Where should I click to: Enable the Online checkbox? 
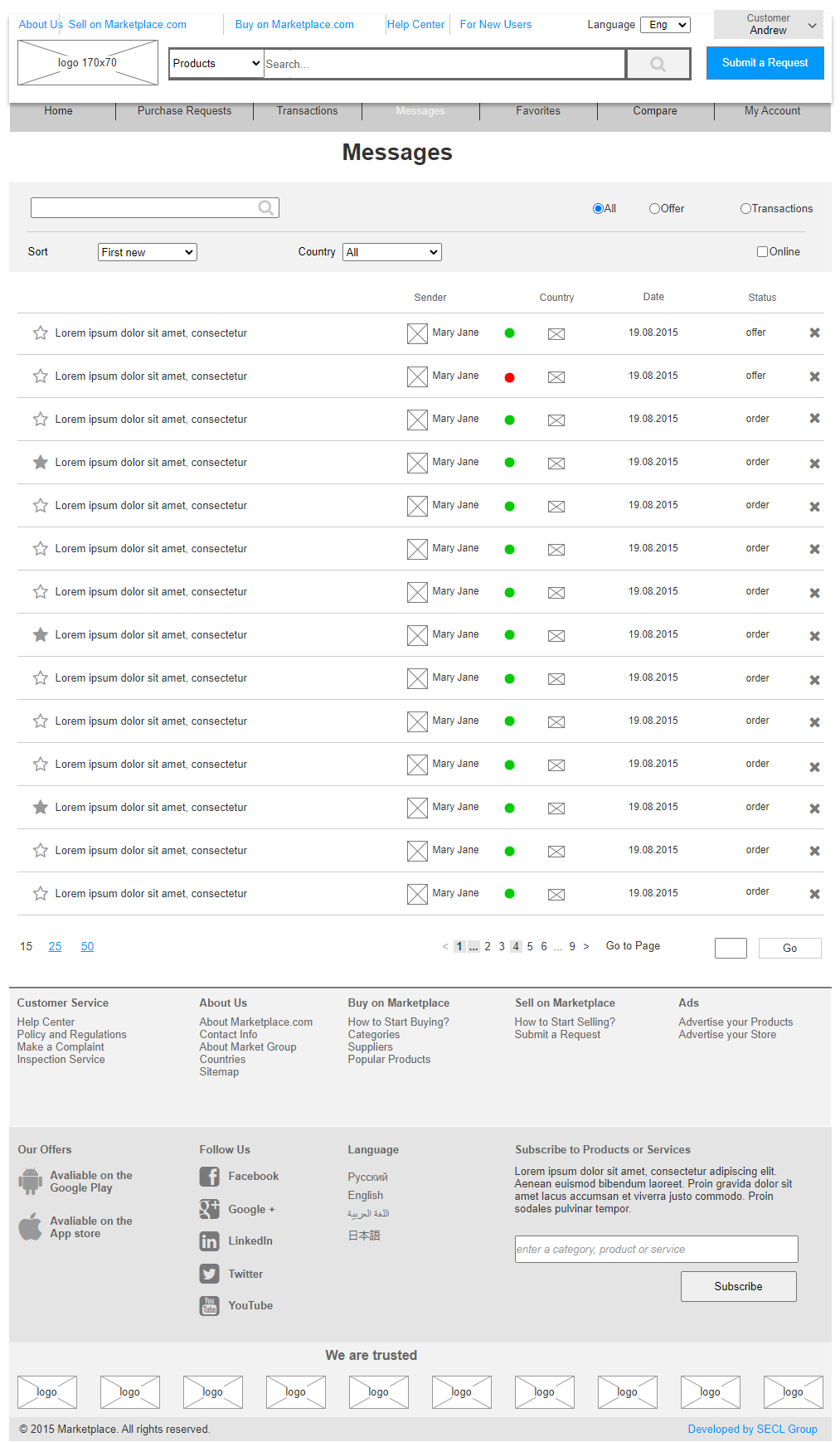tap(762, 252)
